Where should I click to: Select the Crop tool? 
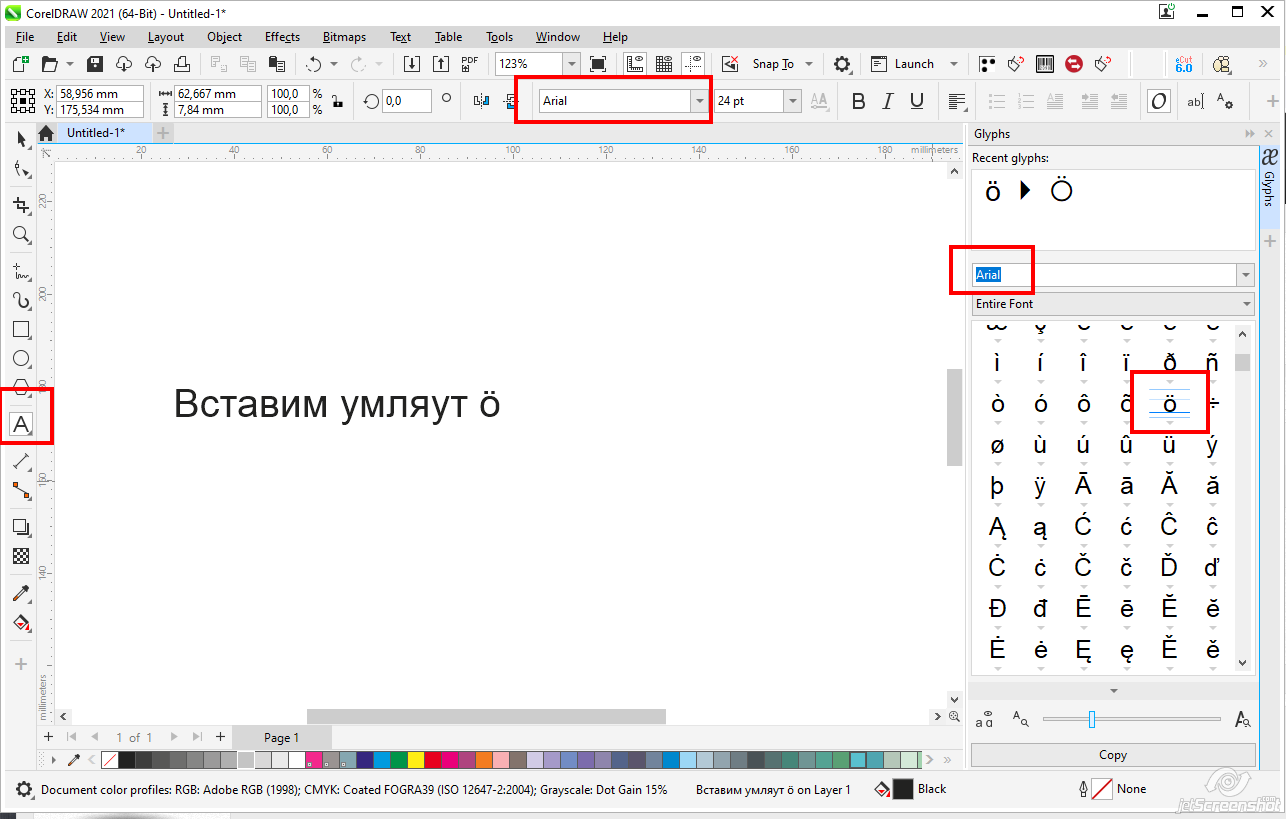pos(21,205)
